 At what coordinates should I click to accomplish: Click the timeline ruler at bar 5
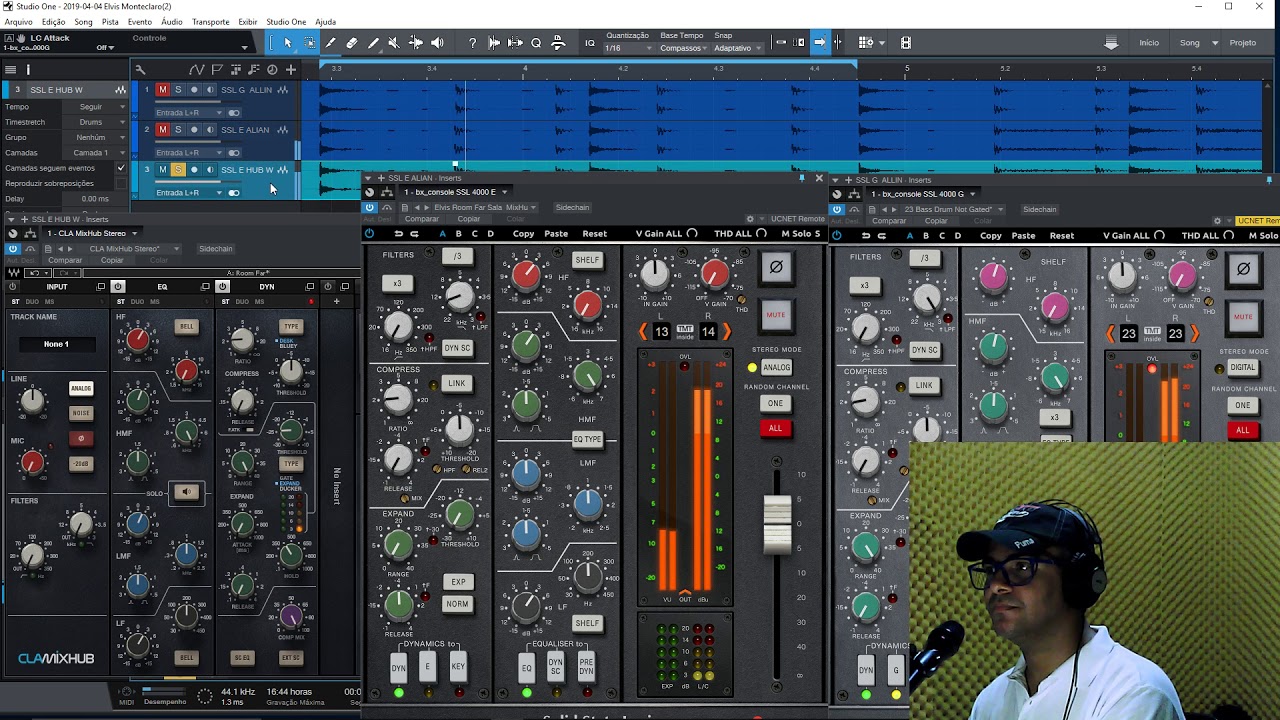[907, 68]
